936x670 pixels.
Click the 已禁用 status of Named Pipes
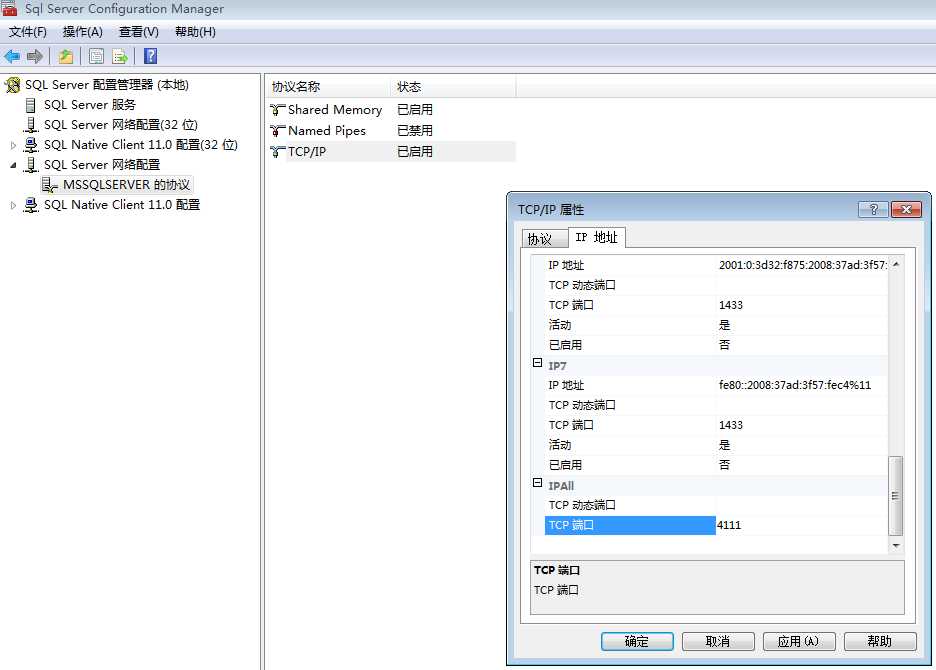pos(415,131)
